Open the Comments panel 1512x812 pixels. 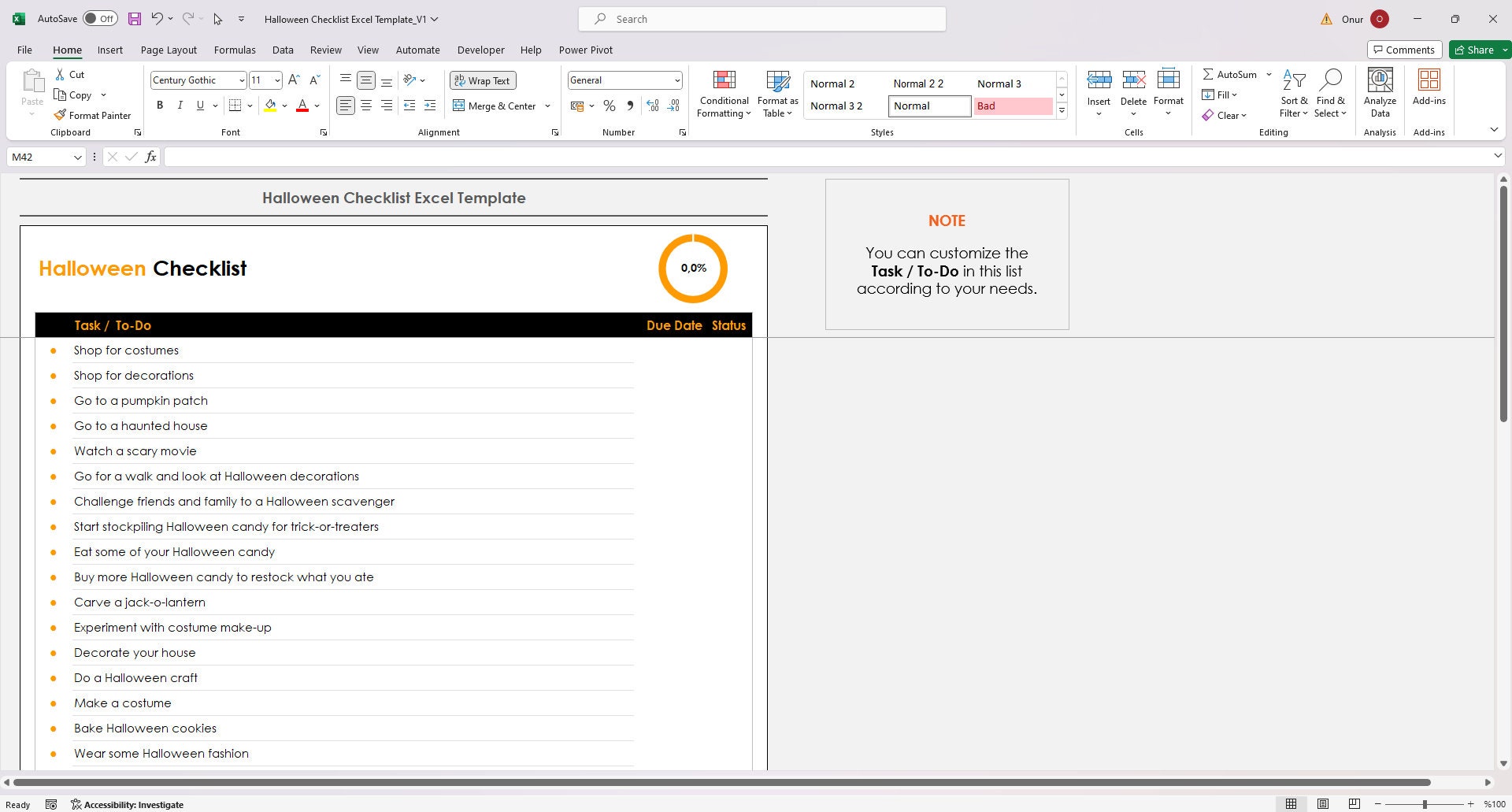(x=1405, y=49)
